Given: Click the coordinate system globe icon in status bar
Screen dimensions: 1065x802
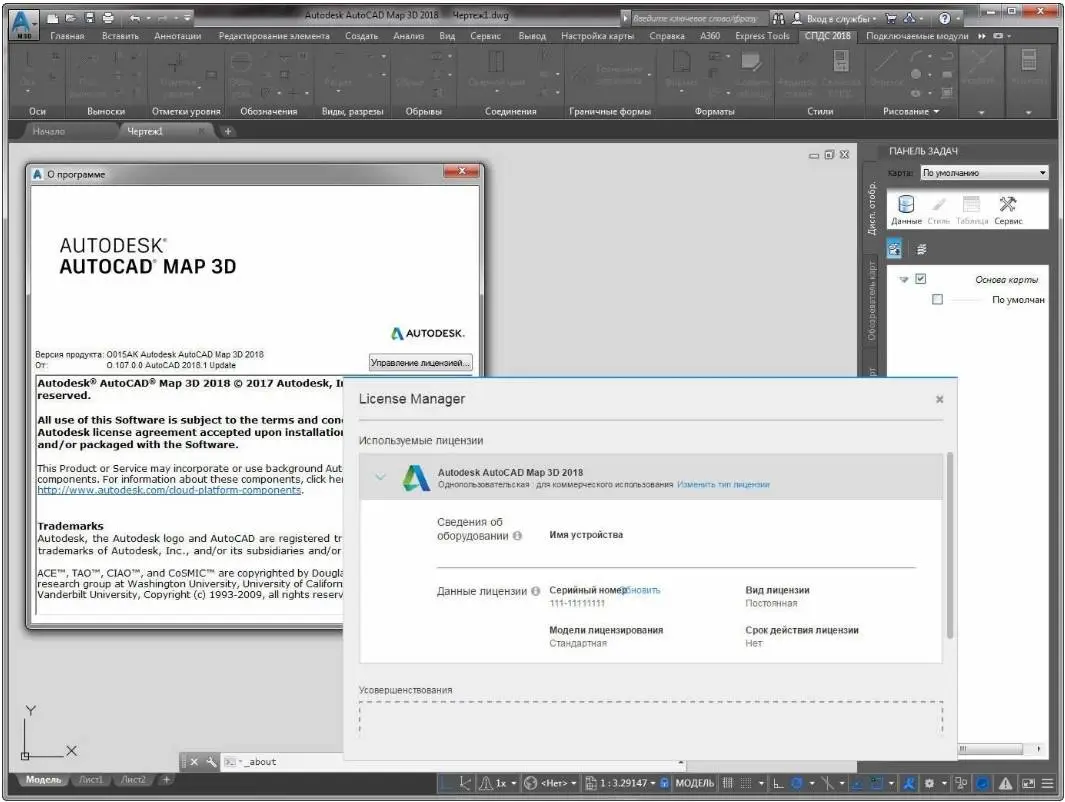Looking at the screenshot, I should pos(530,783).
